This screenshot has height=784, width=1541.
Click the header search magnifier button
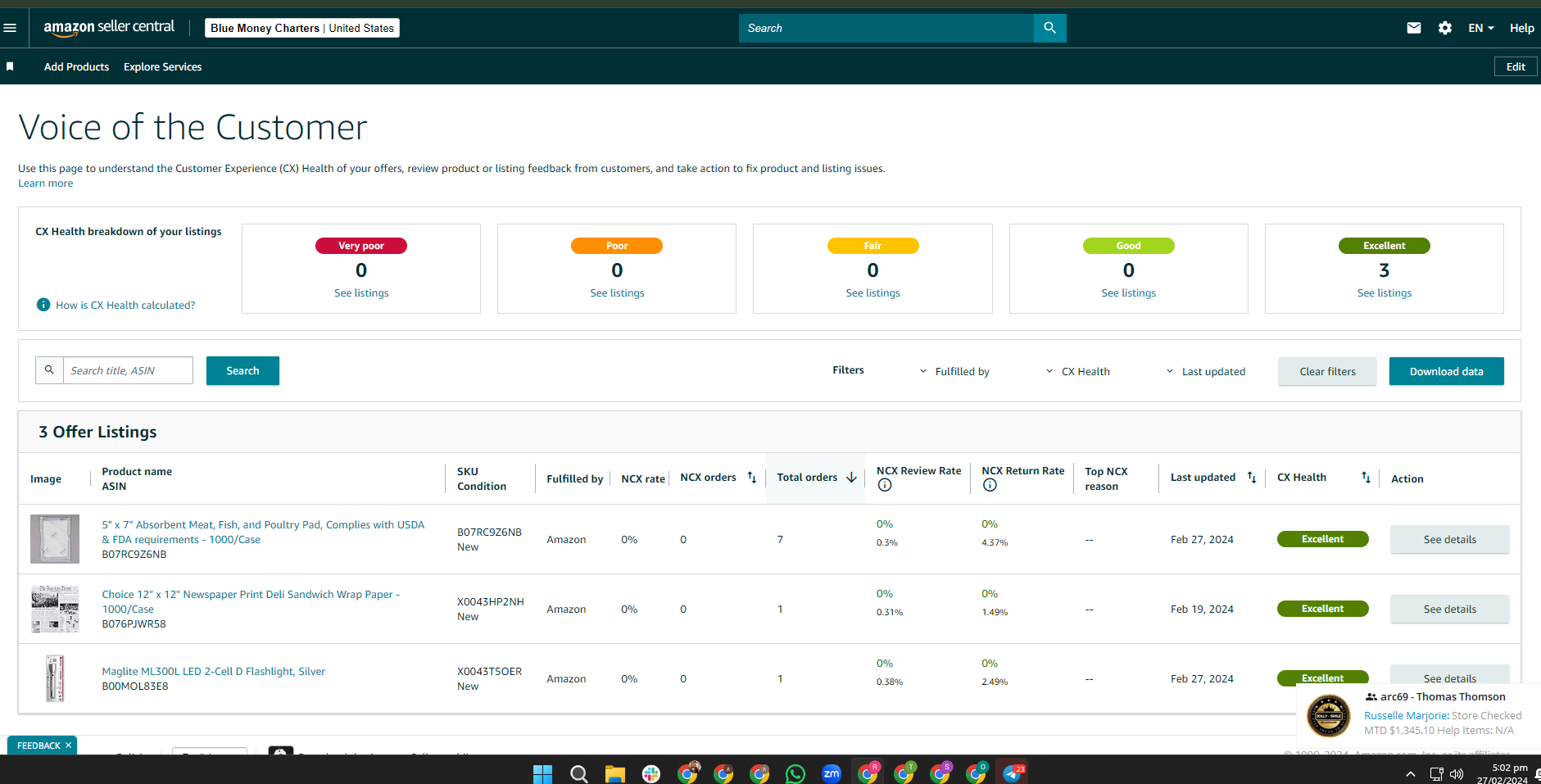click(x=1049, y=28)
